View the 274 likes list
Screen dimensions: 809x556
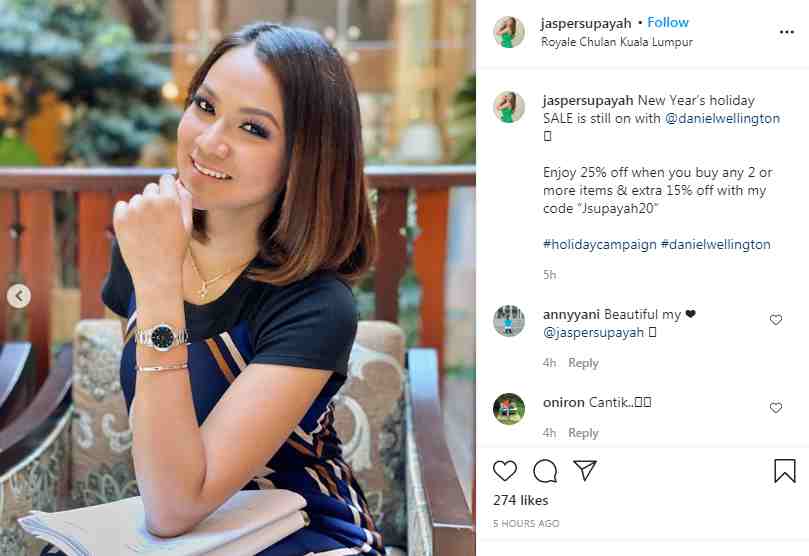coord(521,500)
